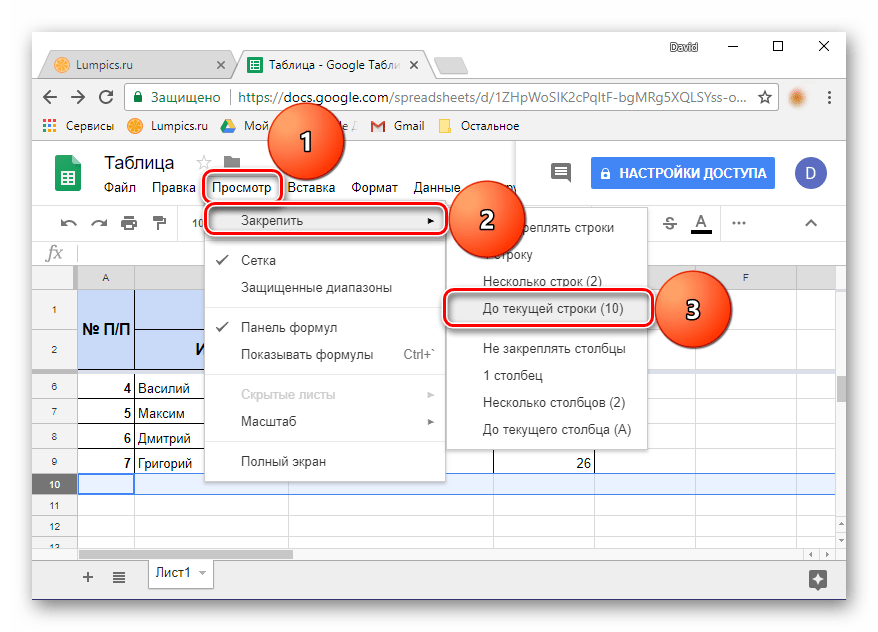Click the print icon
The image size is (878, 632).
tap(129, 222)
